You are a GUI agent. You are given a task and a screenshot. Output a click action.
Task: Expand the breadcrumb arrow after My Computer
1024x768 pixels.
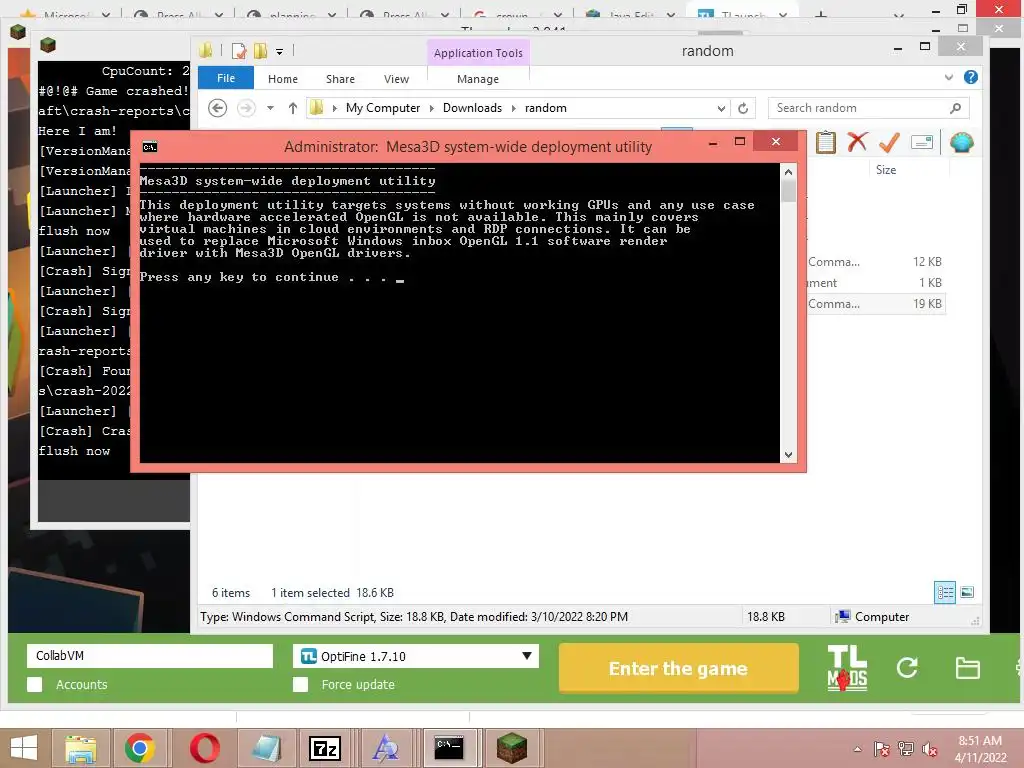[431, 108]
